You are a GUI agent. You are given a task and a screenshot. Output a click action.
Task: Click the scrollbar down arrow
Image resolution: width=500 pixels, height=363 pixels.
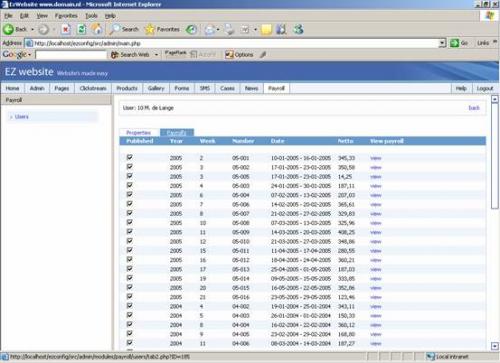pyautogui.click(x=495, y=346)
